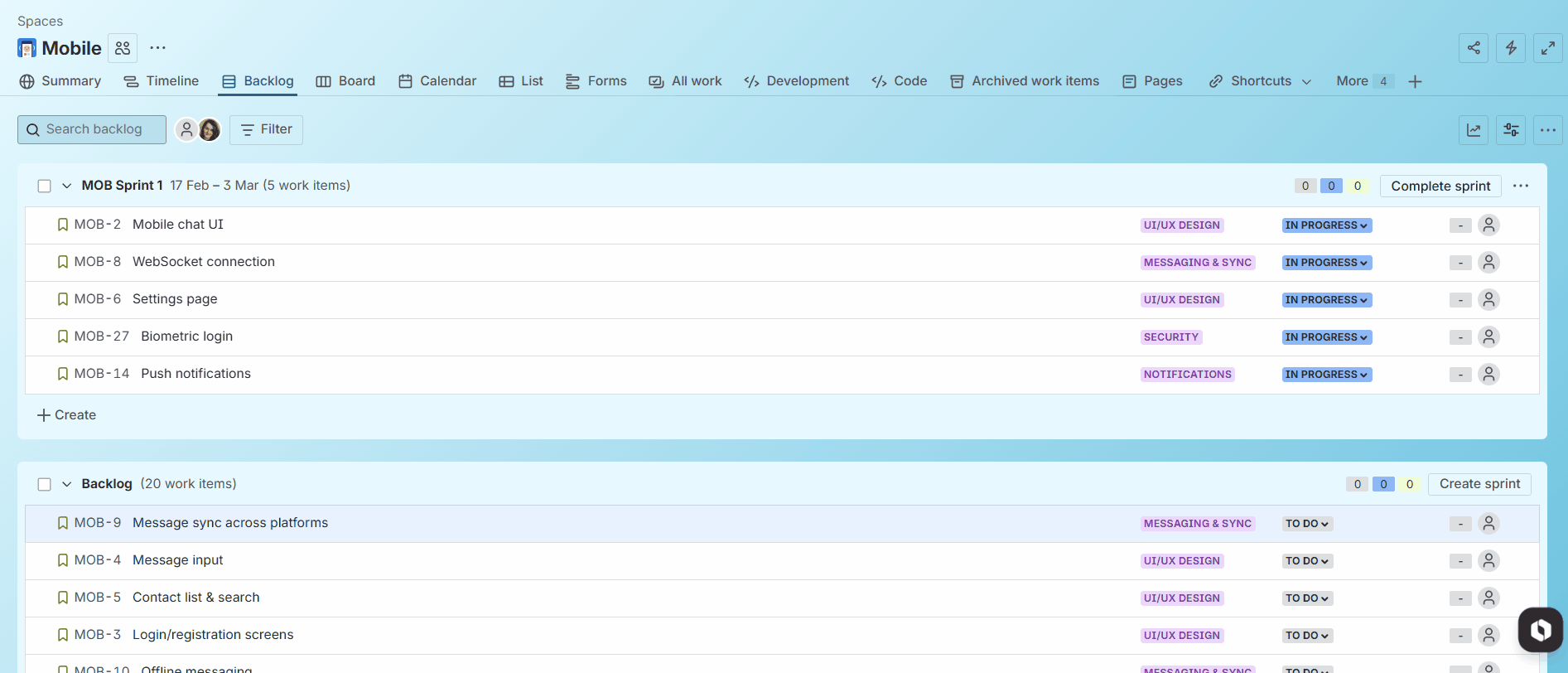
Task: Click the Create sprint button
Action: tap(1479, 484)
